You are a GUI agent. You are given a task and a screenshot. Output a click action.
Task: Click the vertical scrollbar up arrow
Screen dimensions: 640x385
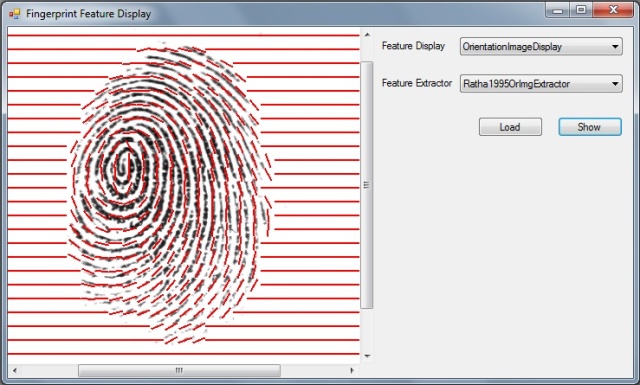click(367, 35)
